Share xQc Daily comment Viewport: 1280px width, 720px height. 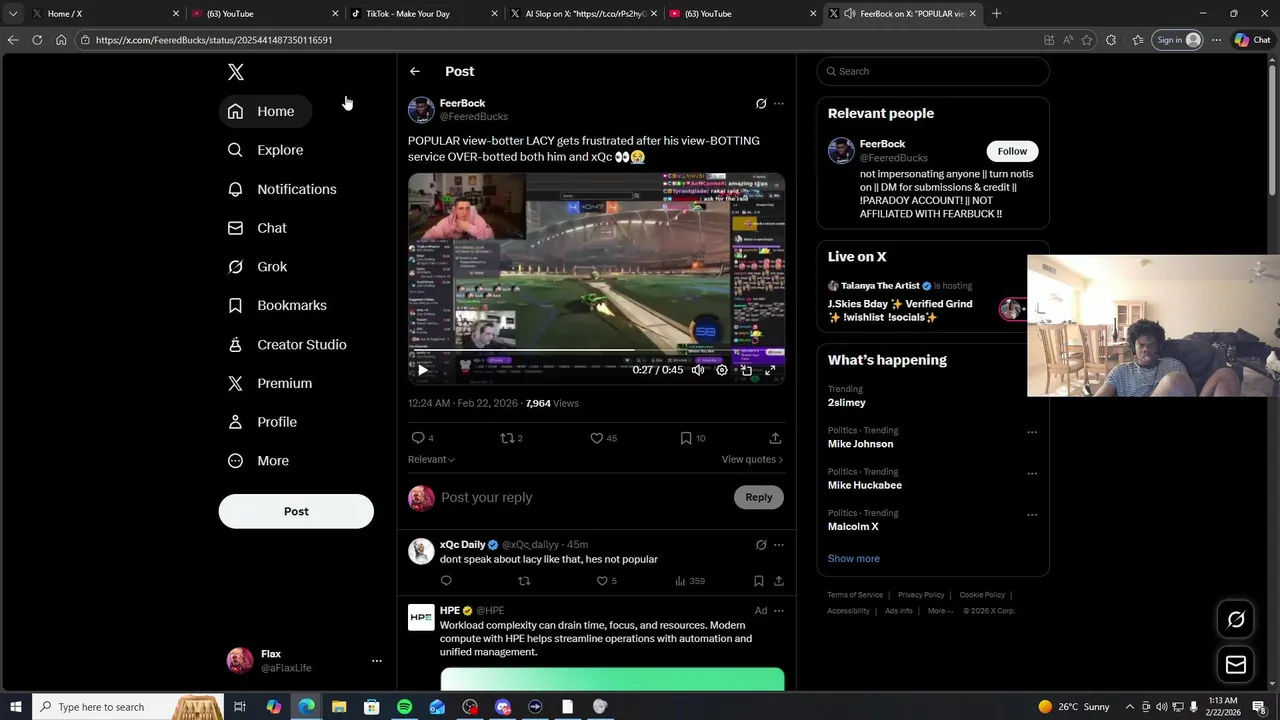click(779, 581)
